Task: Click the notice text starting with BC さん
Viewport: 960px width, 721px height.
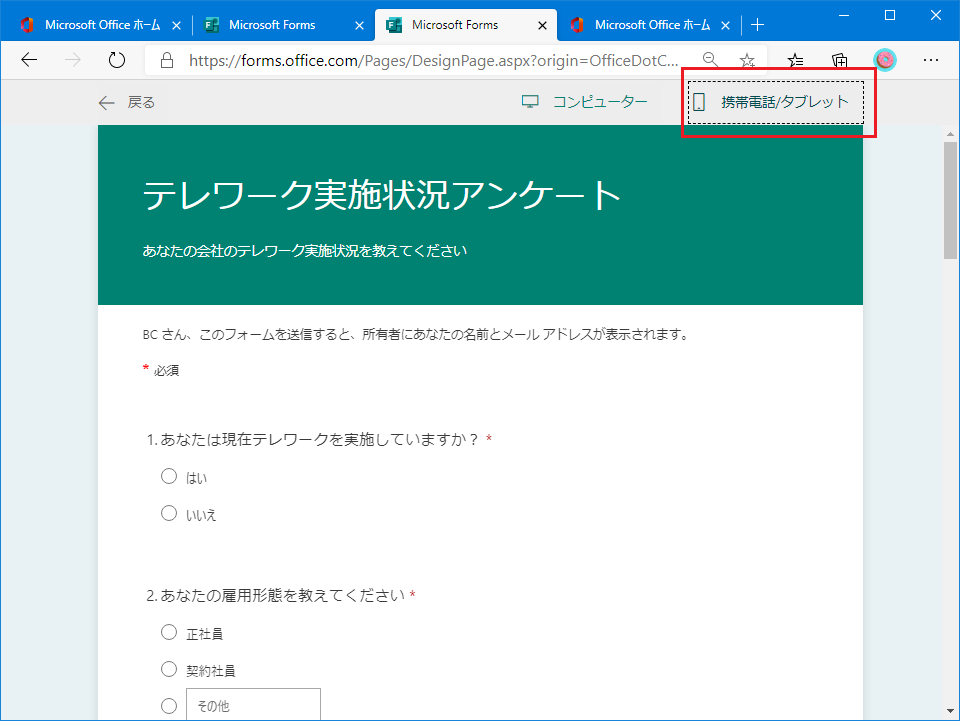Action: (x=416, y=334)
